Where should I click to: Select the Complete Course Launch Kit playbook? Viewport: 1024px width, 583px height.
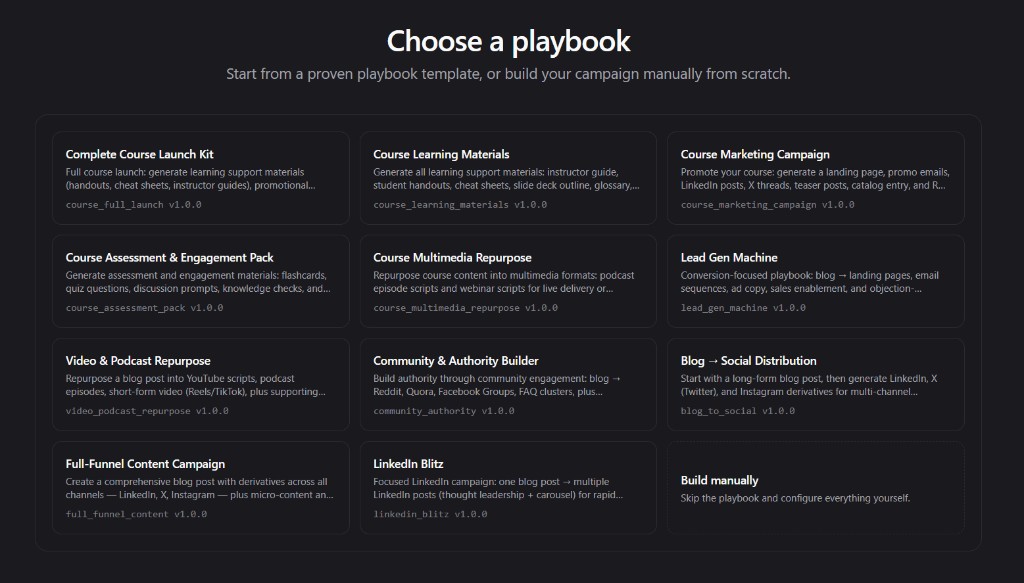200,178
